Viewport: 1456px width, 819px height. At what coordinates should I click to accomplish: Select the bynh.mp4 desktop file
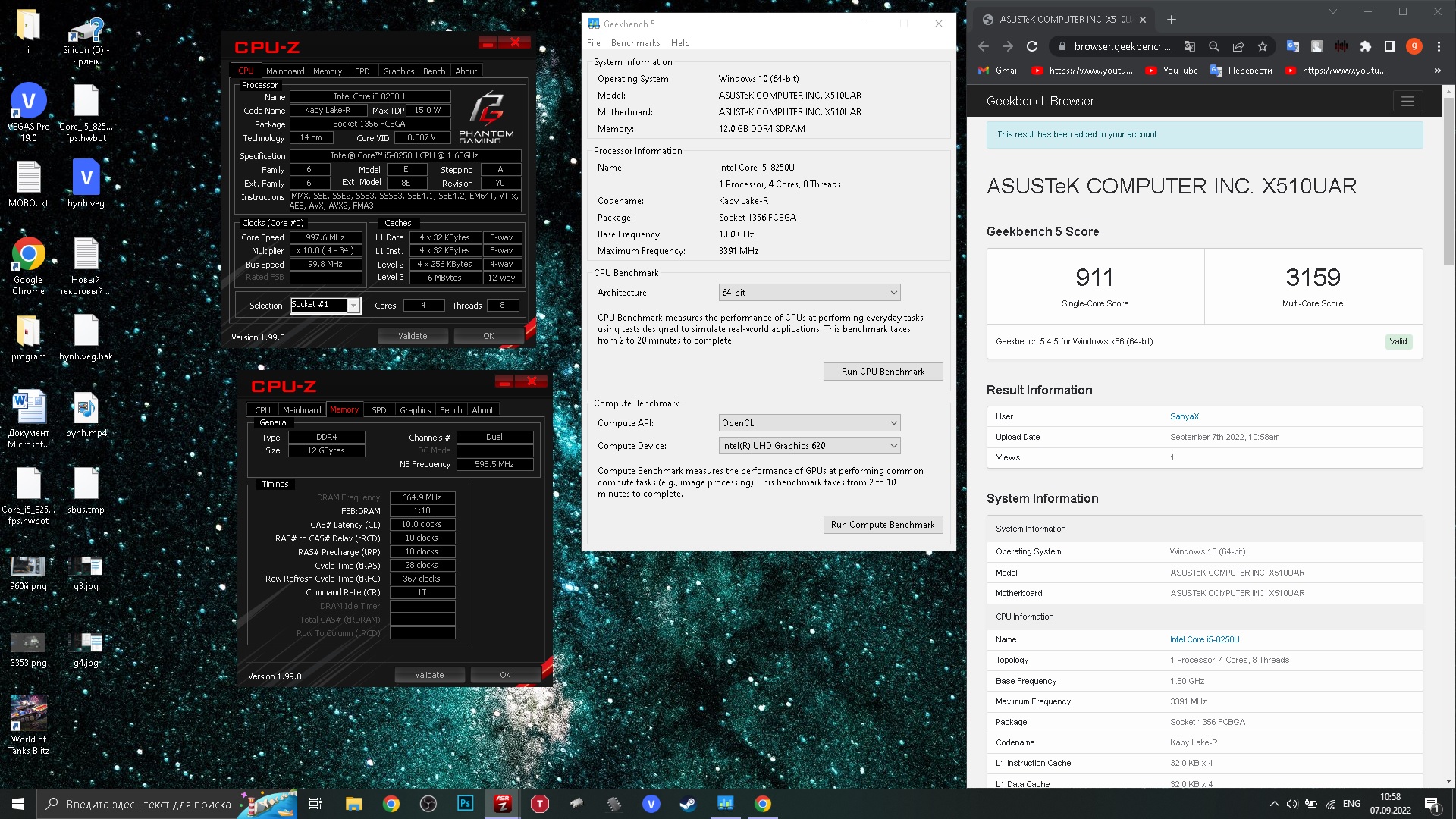click(86, 415)
